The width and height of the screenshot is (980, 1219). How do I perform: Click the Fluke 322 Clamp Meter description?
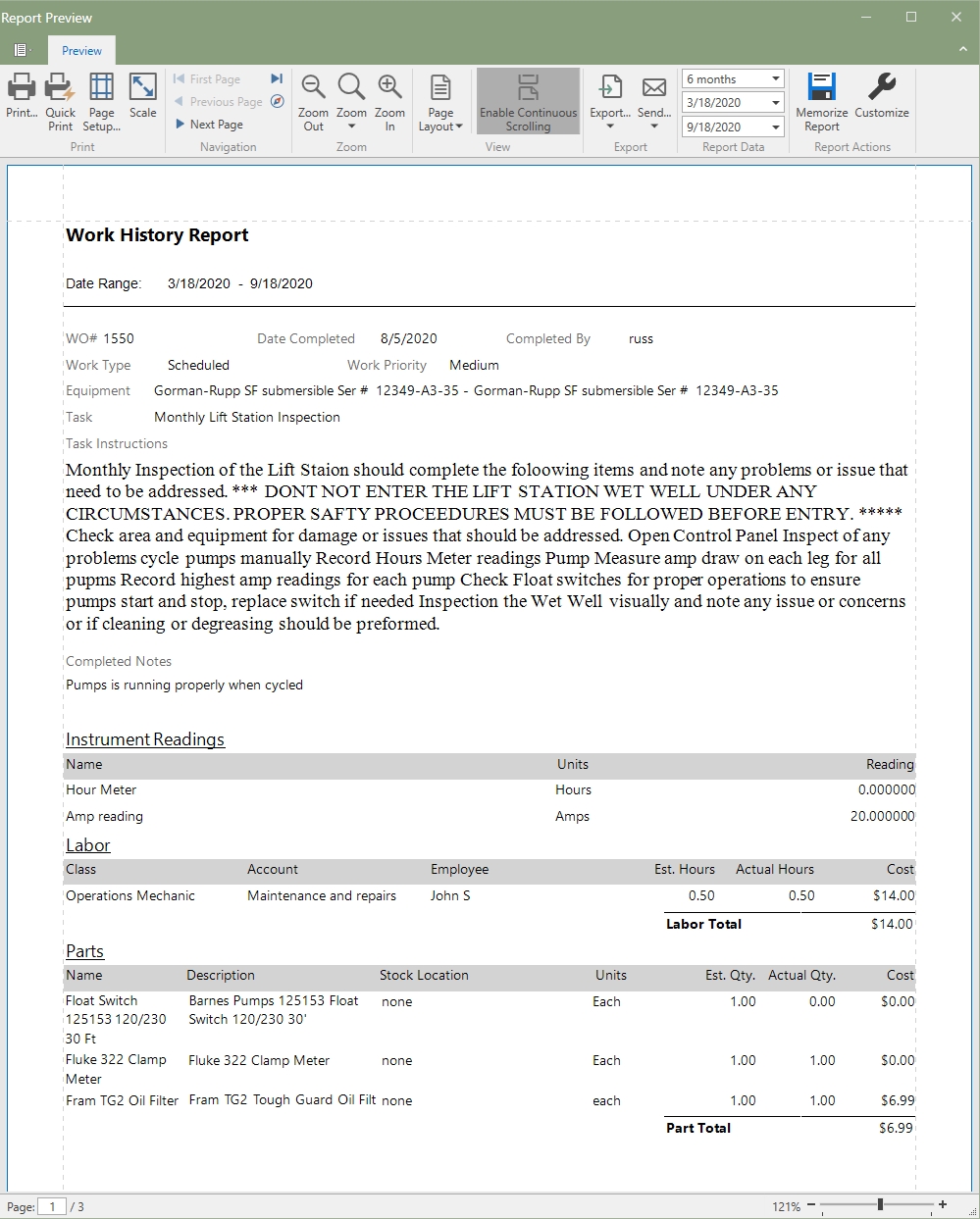click(x=259, y=1060)
